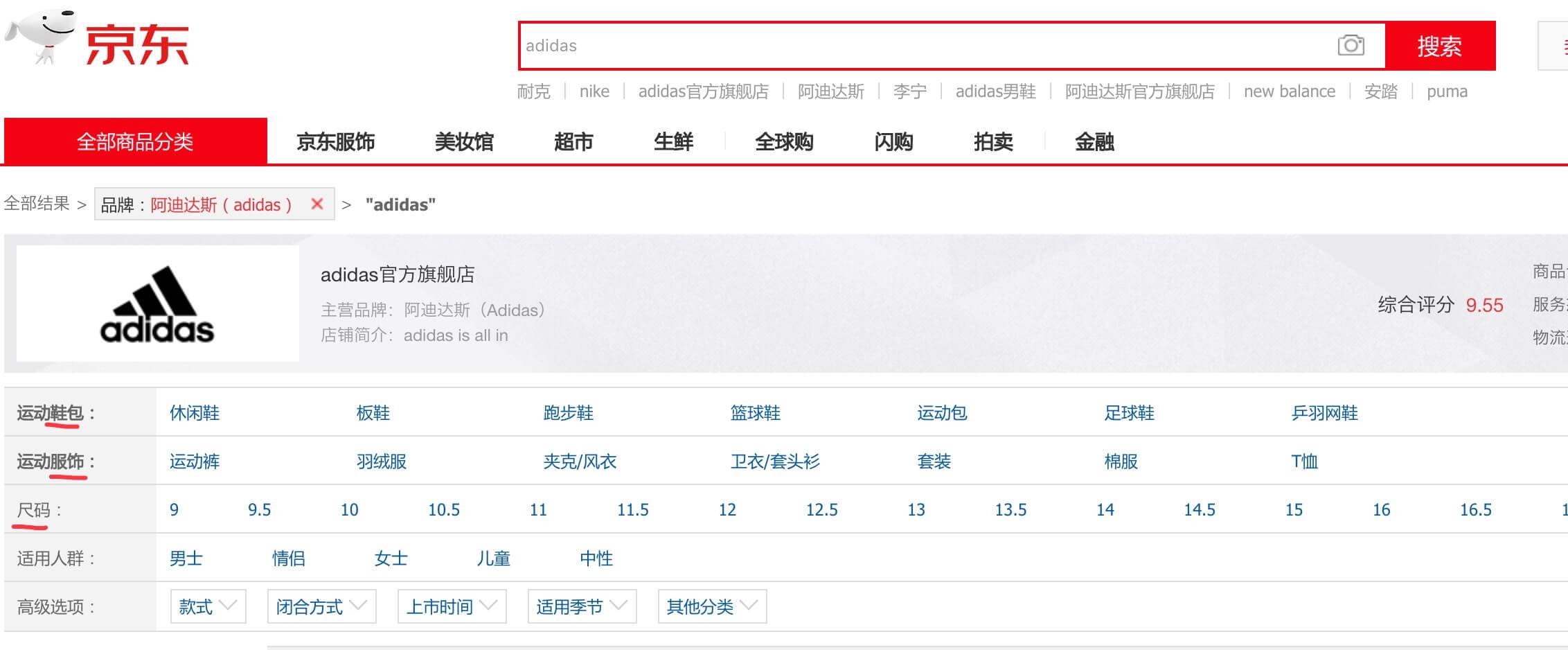Click the adidas store logo thumbnail
Viewport: 1568px width, 650px height.
(x=158, y=304)
